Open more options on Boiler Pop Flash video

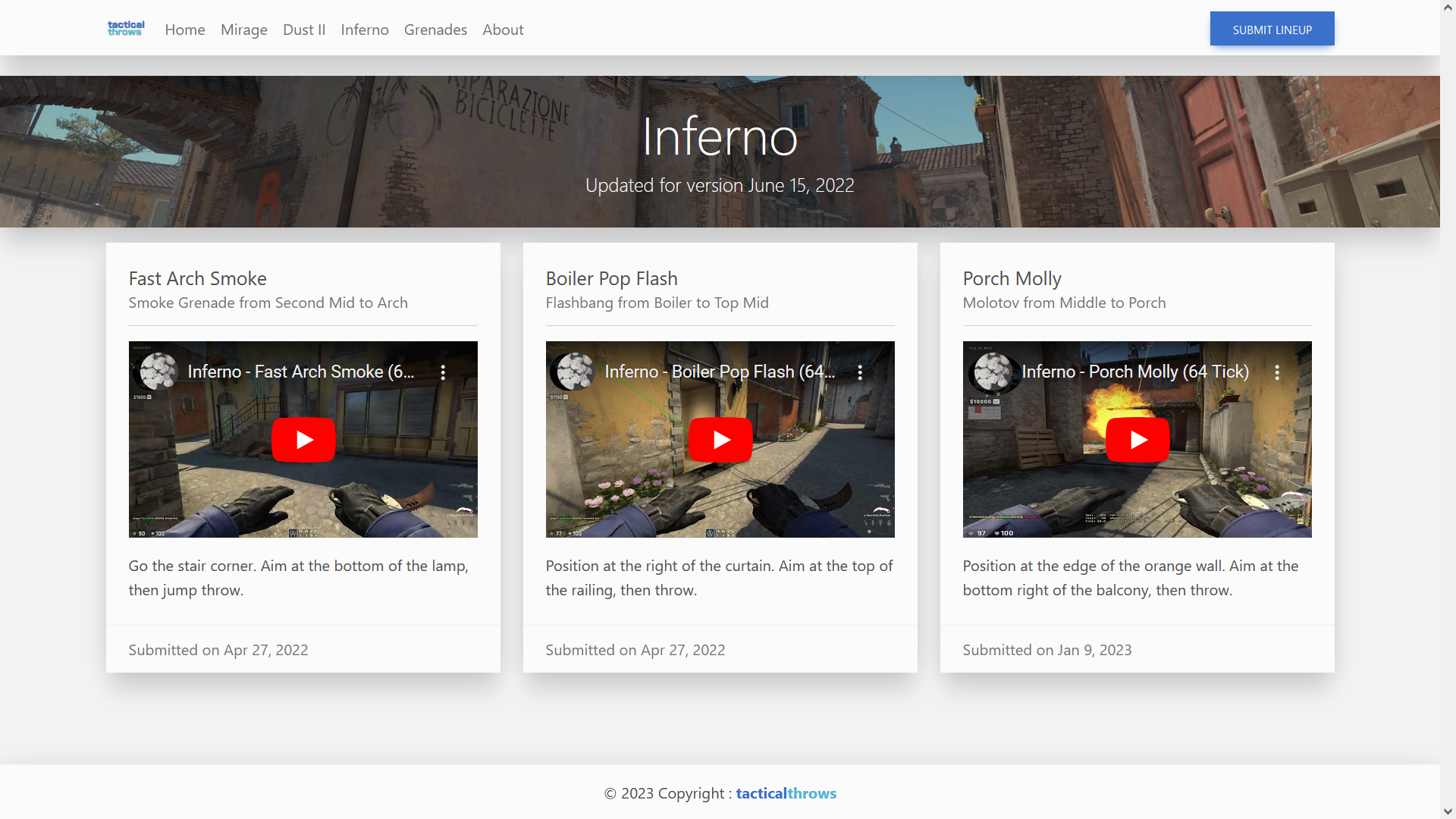click(x=859, y=372)
